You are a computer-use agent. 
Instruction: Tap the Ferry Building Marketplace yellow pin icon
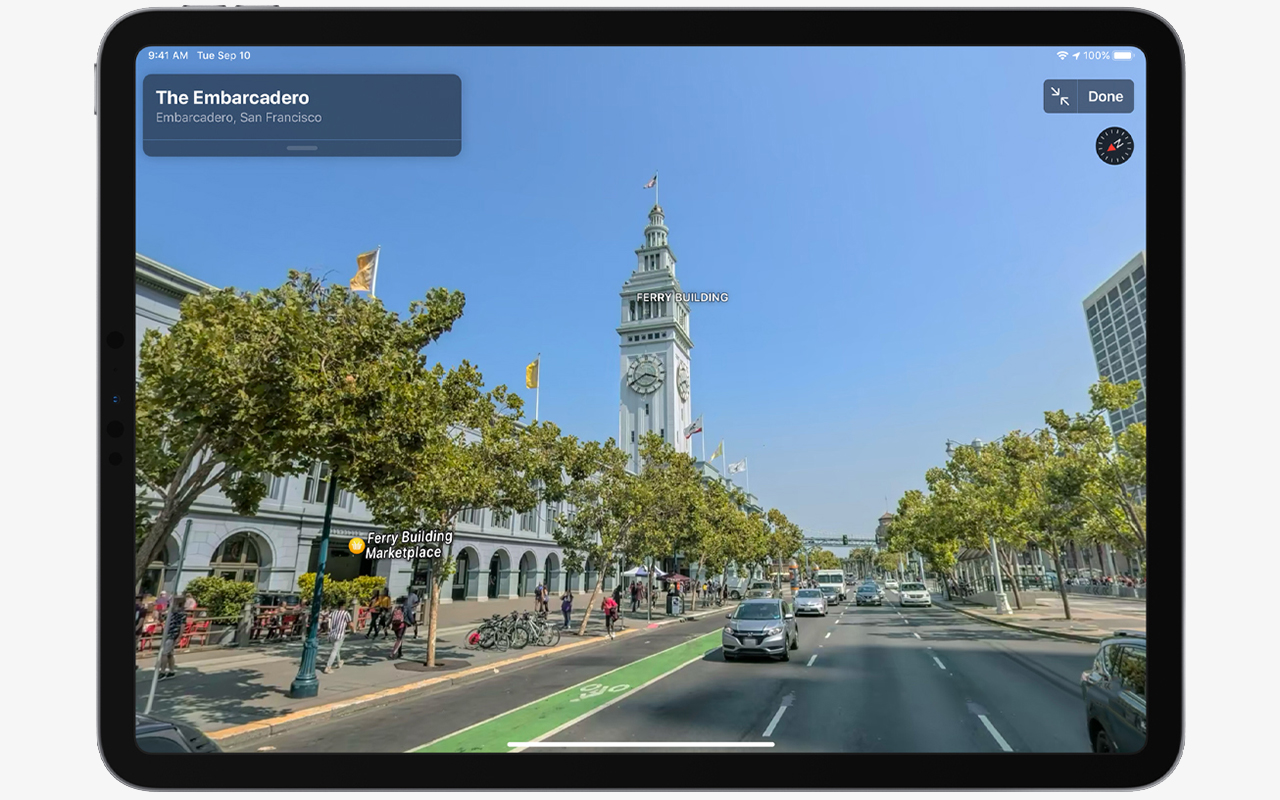pos(356,545)
